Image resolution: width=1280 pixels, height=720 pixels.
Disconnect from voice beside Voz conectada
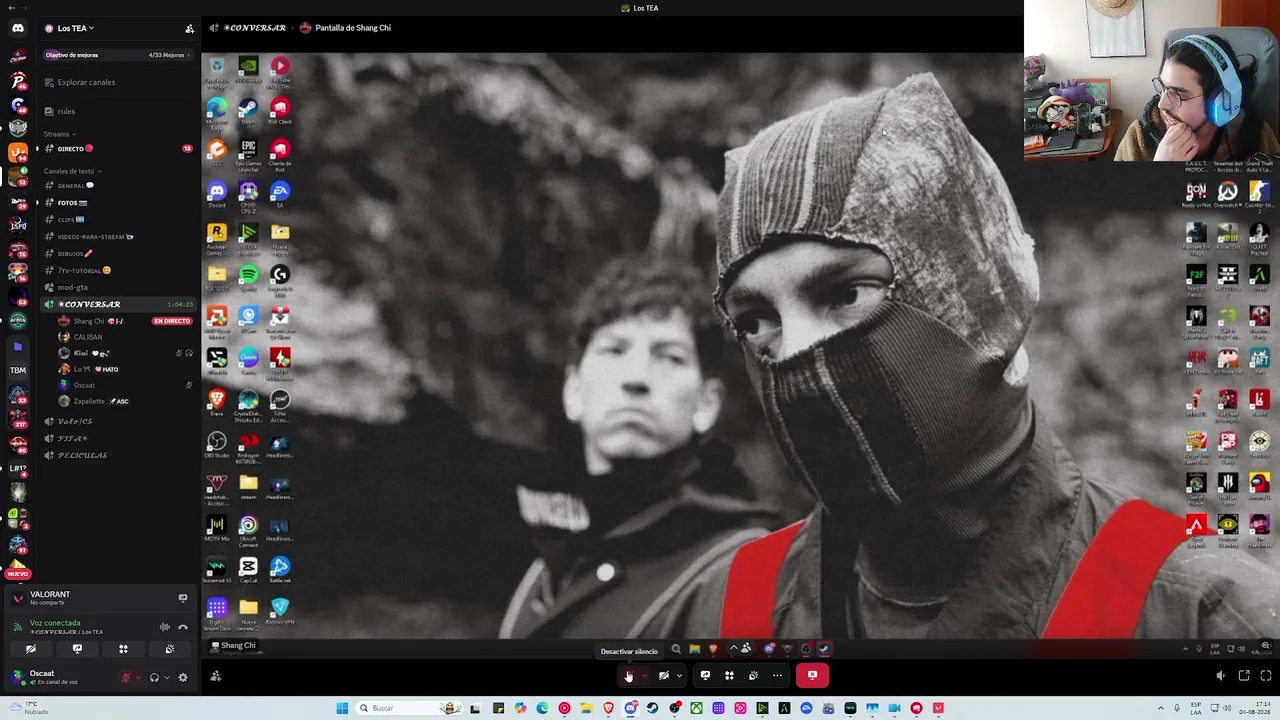point(182,627)
